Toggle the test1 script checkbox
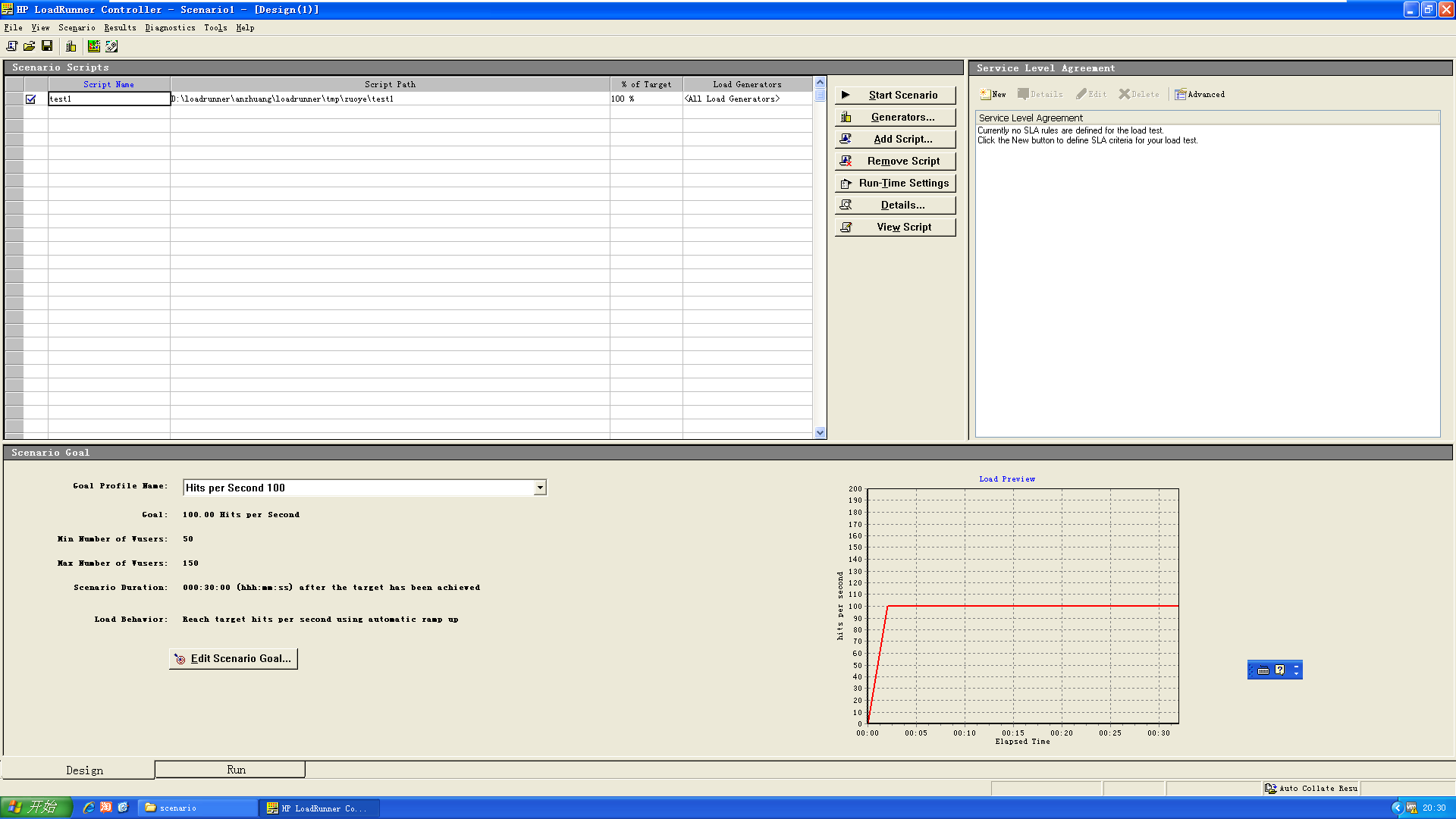Image resolution: width=1456 pixels, height=819 pixels. (x=30, y=98)
